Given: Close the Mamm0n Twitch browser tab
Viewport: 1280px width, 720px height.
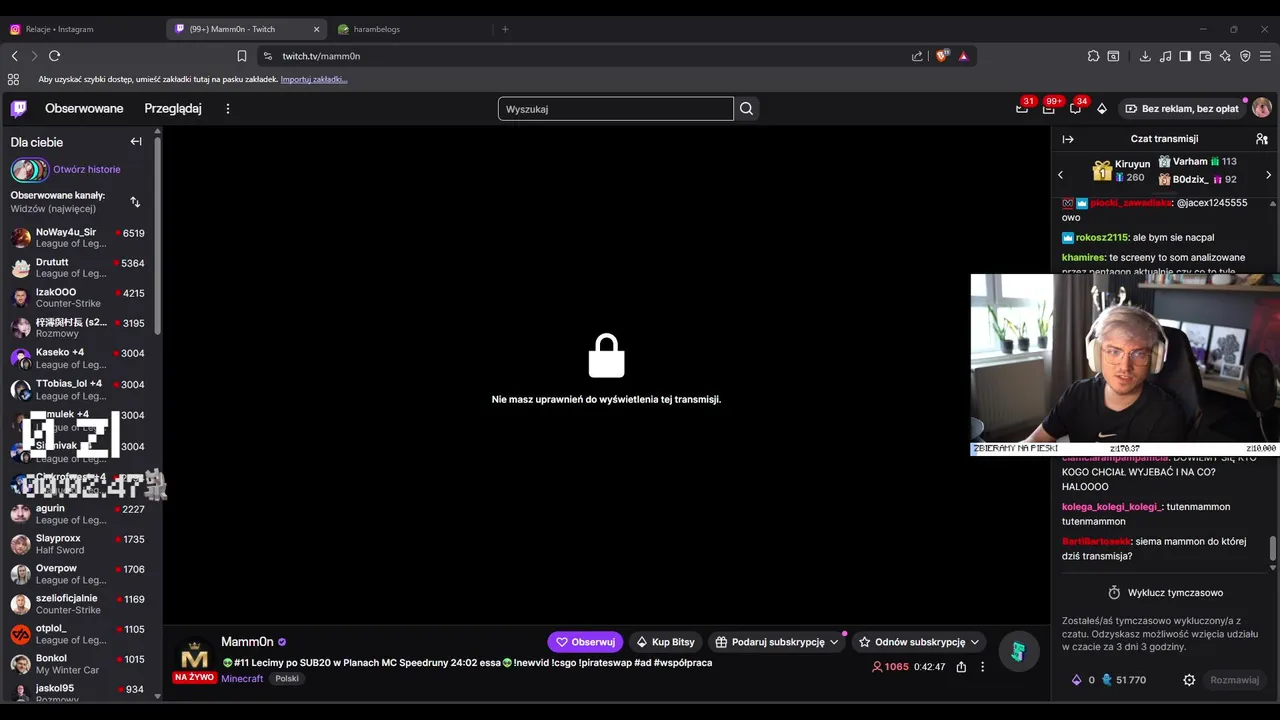Looking at the screenshot, I should tap(317, 29).
